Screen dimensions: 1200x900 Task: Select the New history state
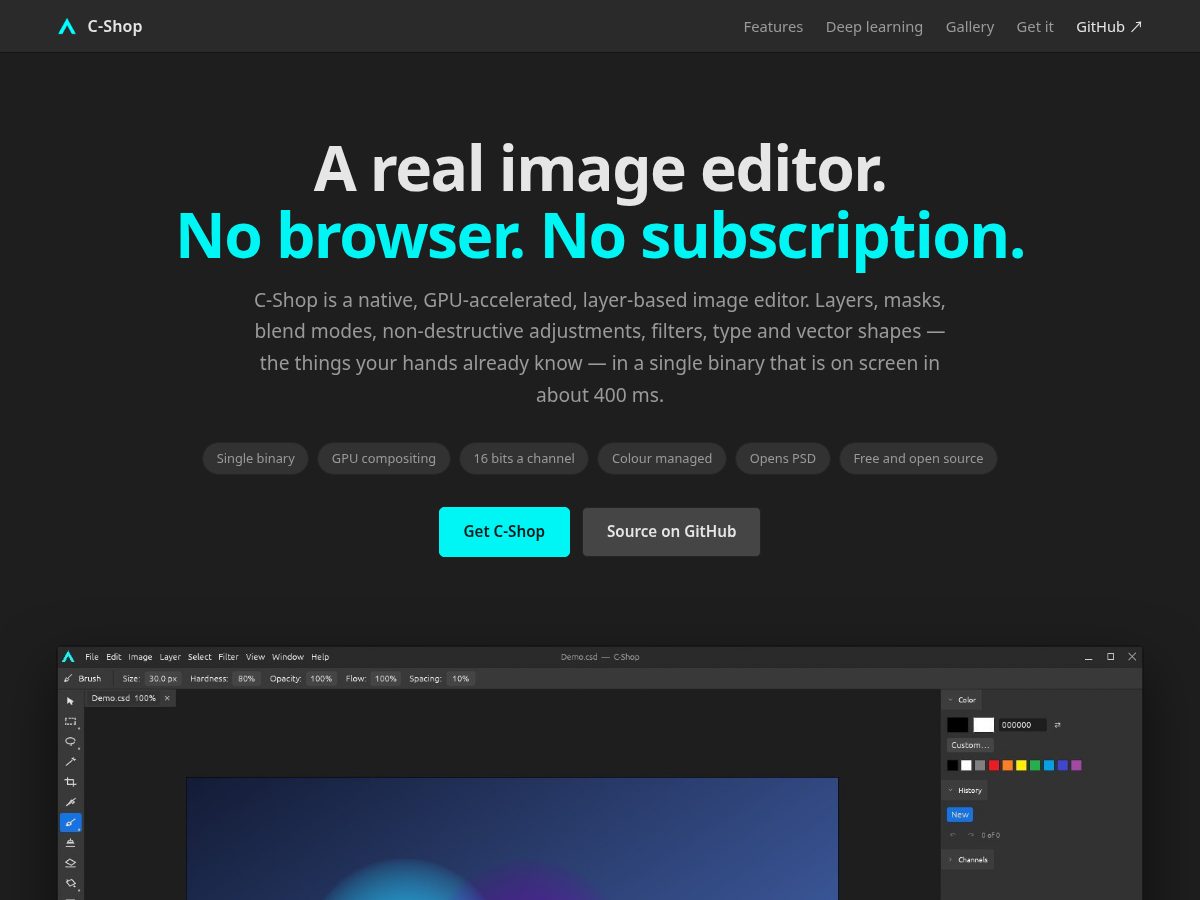(x=960, y=815)
